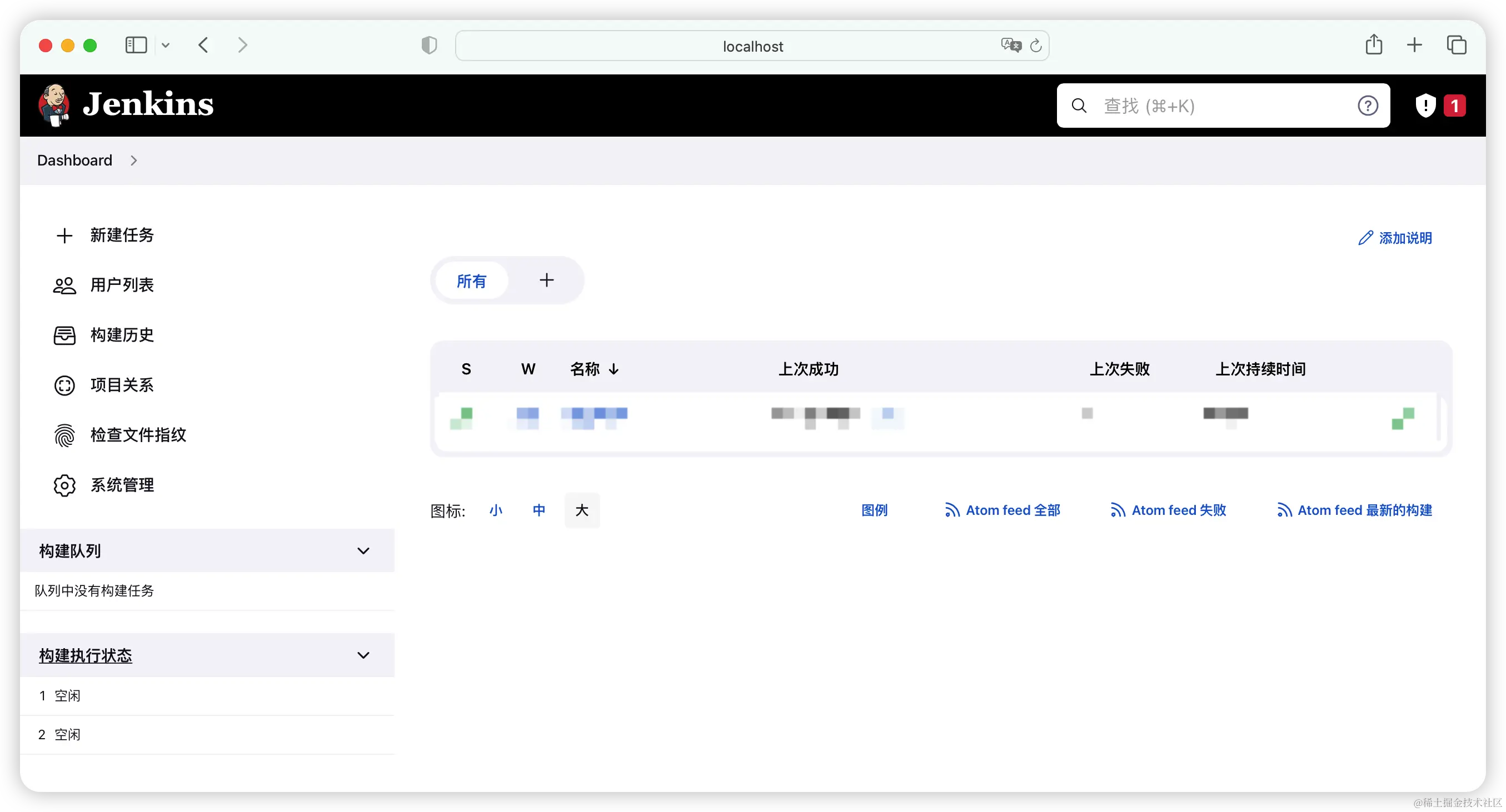Open 系统管理 with the gear icon
Screen dimensions: 1506x812
(x=121, y=485)
